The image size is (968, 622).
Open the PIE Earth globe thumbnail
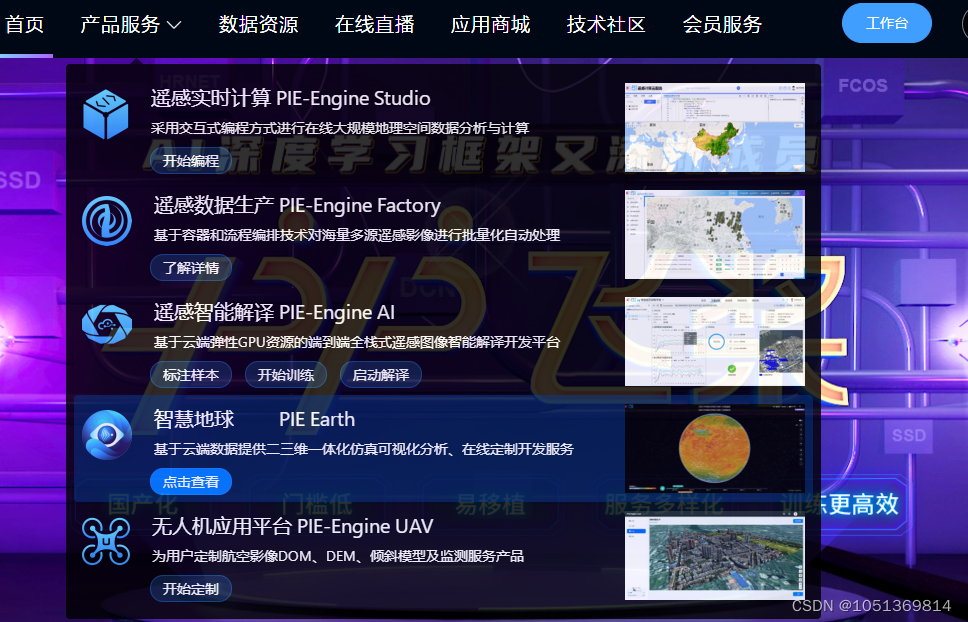click(x=715, y=448)
